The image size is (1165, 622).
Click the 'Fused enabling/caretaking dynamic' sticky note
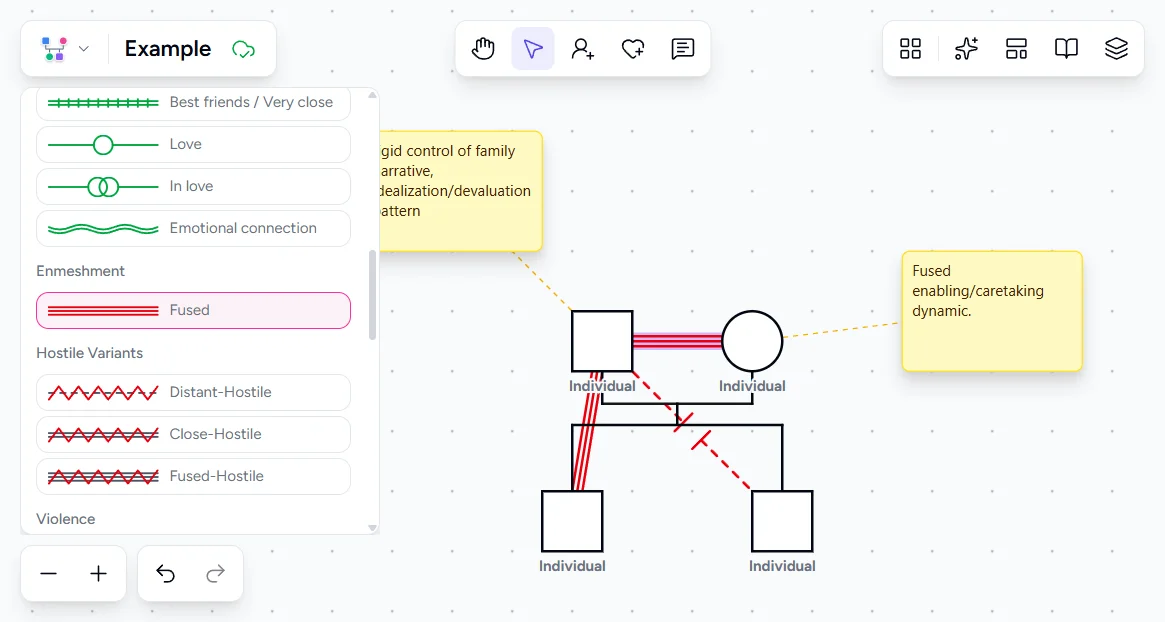click(992, 311)
